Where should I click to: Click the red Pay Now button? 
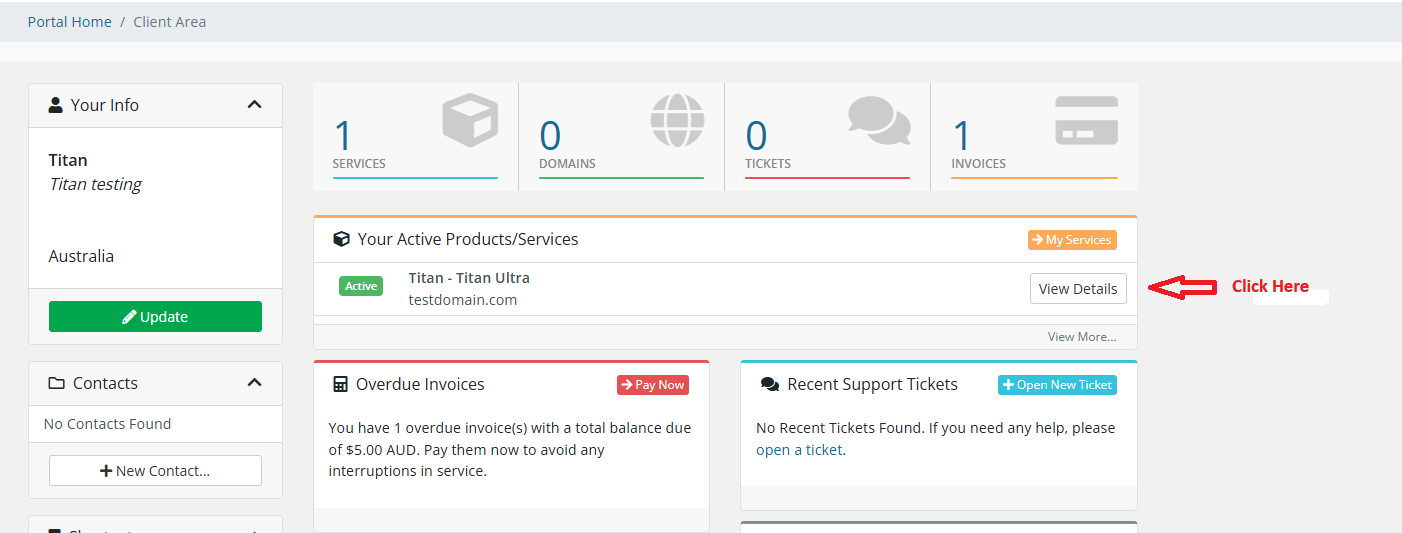(652, 385)
